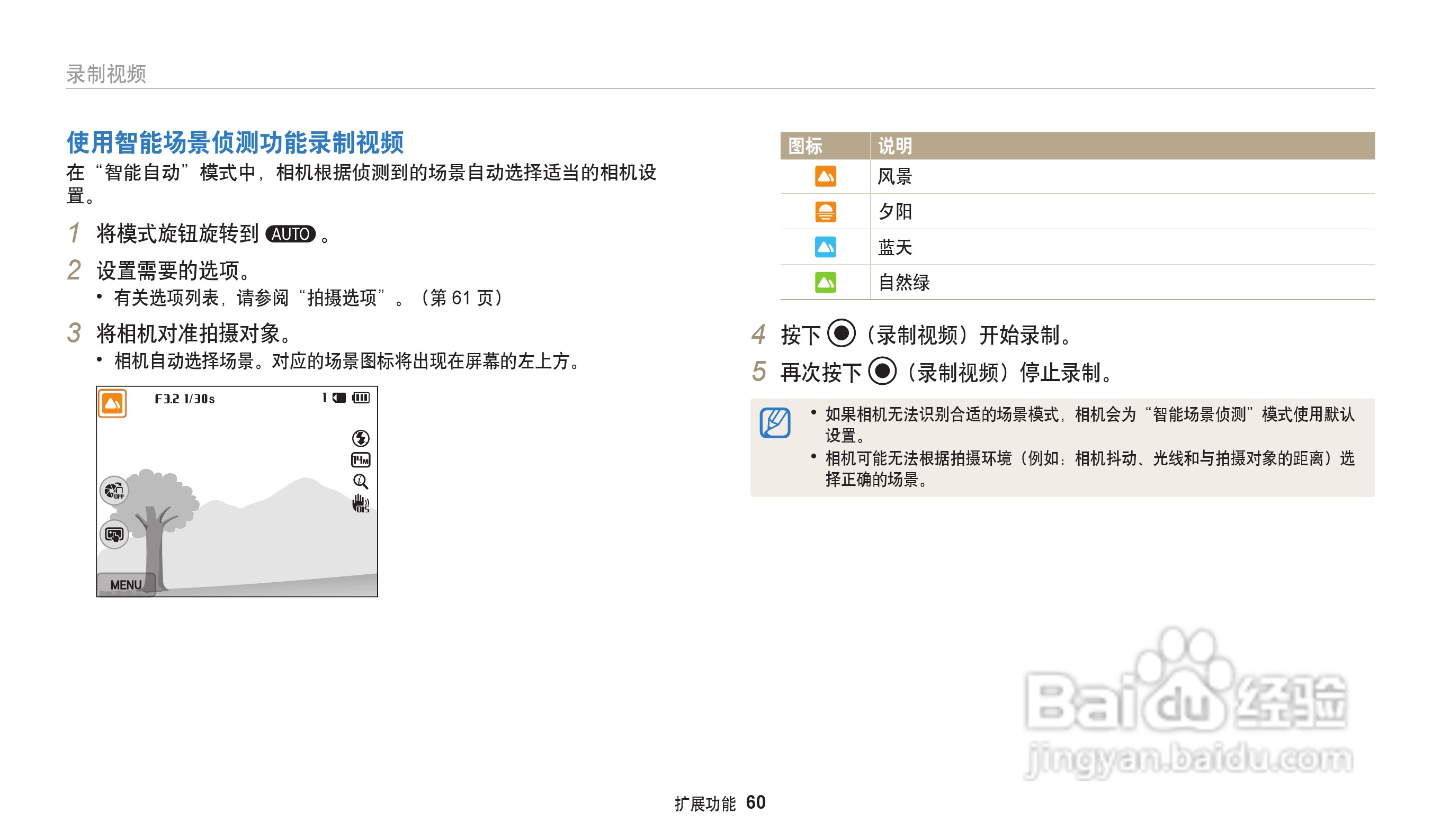Screen dimensions: 1441x840
Task: Click the record video circle icon in step 5
Action: (x=882, y=371)
